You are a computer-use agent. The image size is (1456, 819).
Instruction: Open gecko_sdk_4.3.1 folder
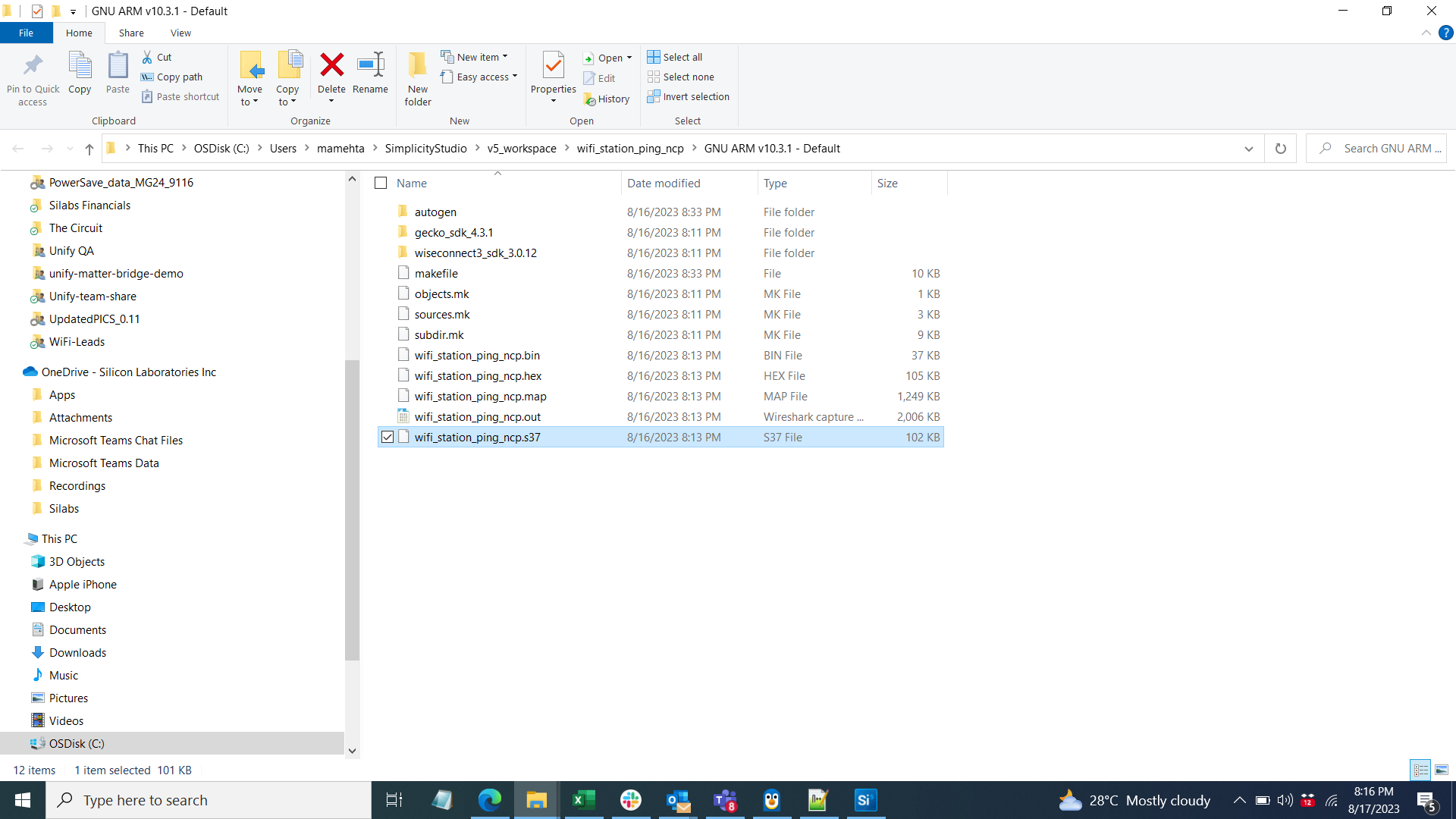click(x=454, y=232)
